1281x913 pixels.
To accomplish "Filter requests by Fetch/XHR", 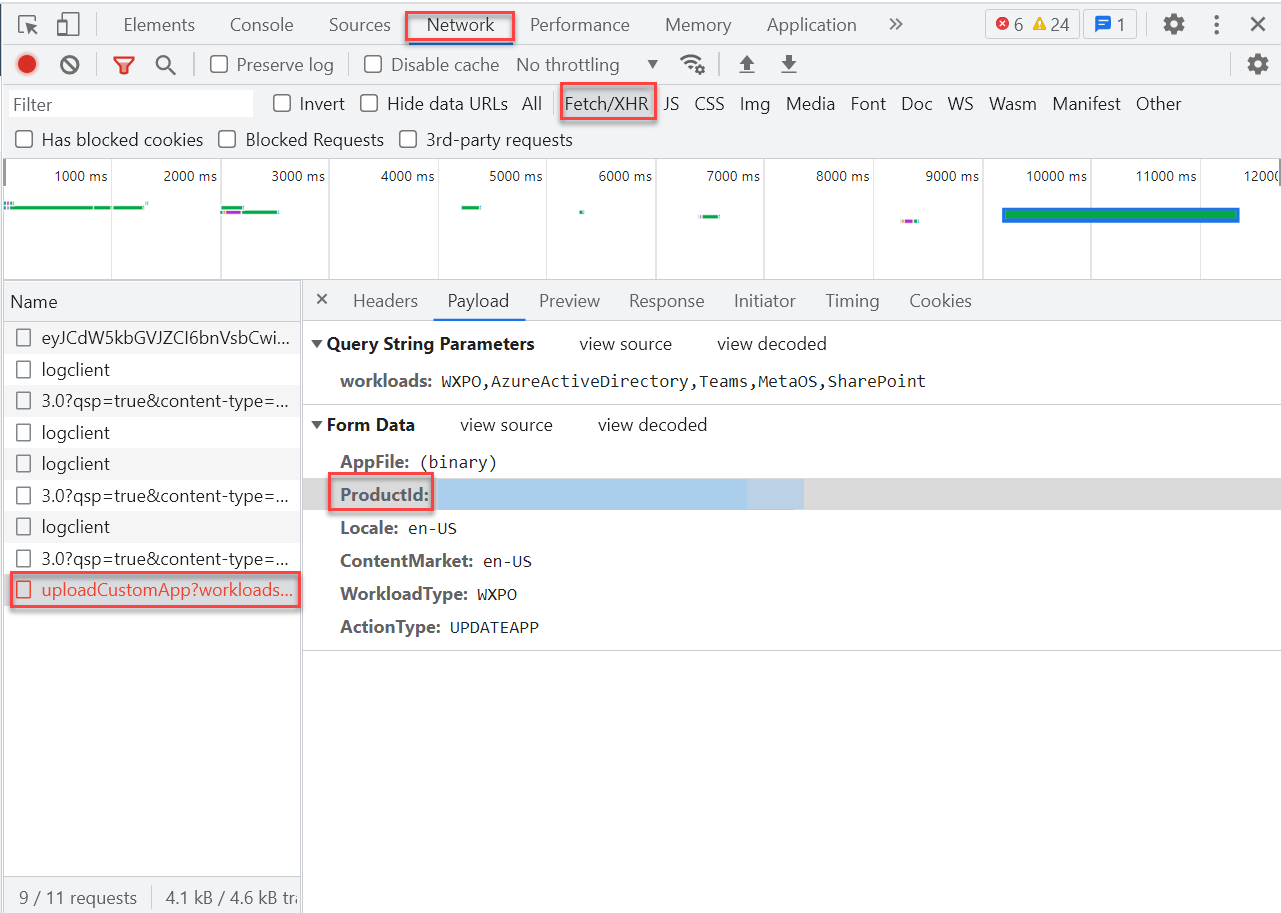I will [606, 104].
